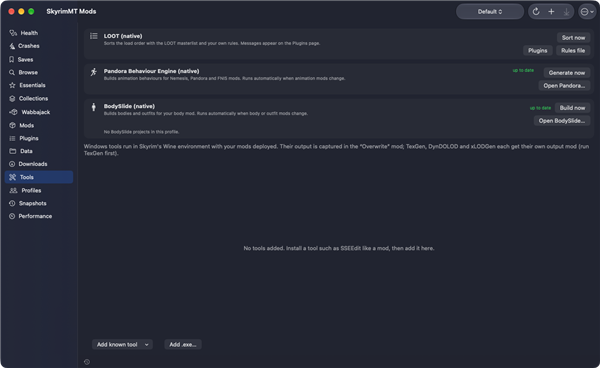Click the Crashes icon in the sidebar
The height and width of the screenshot is (368, 600).
[12, 46]
